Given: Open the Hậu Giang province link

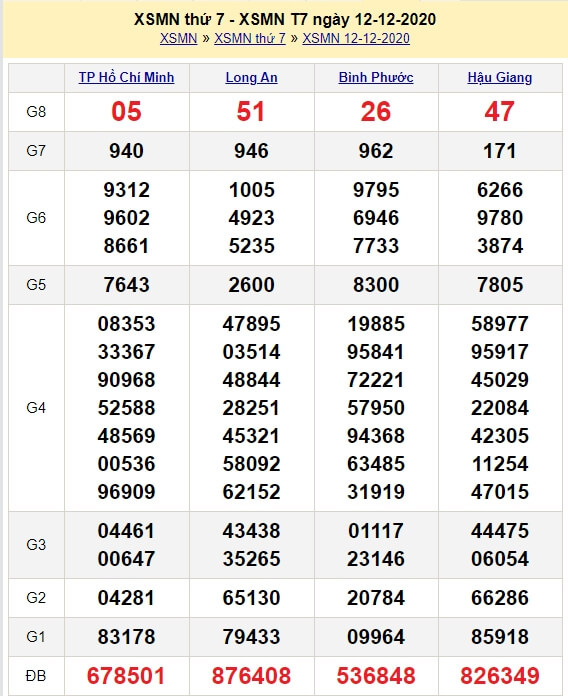Looking at the screenshot, I should coord(500,77).
